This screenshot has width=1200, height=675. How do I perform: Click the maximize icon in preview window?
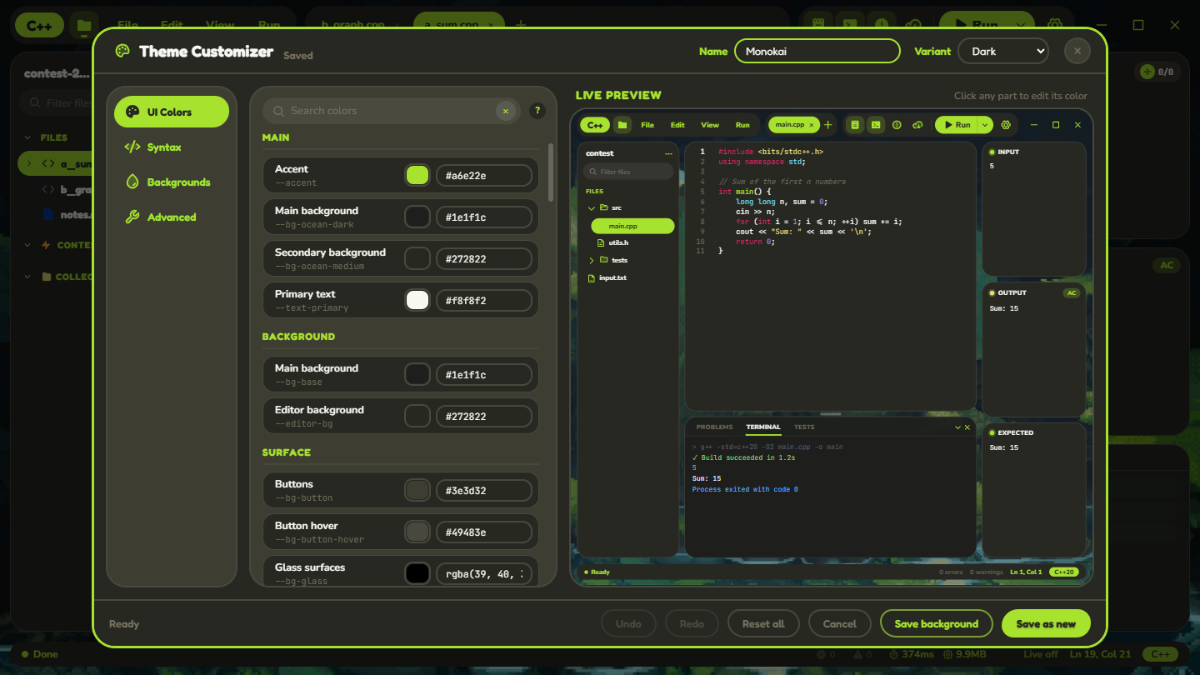(1055, 125)
